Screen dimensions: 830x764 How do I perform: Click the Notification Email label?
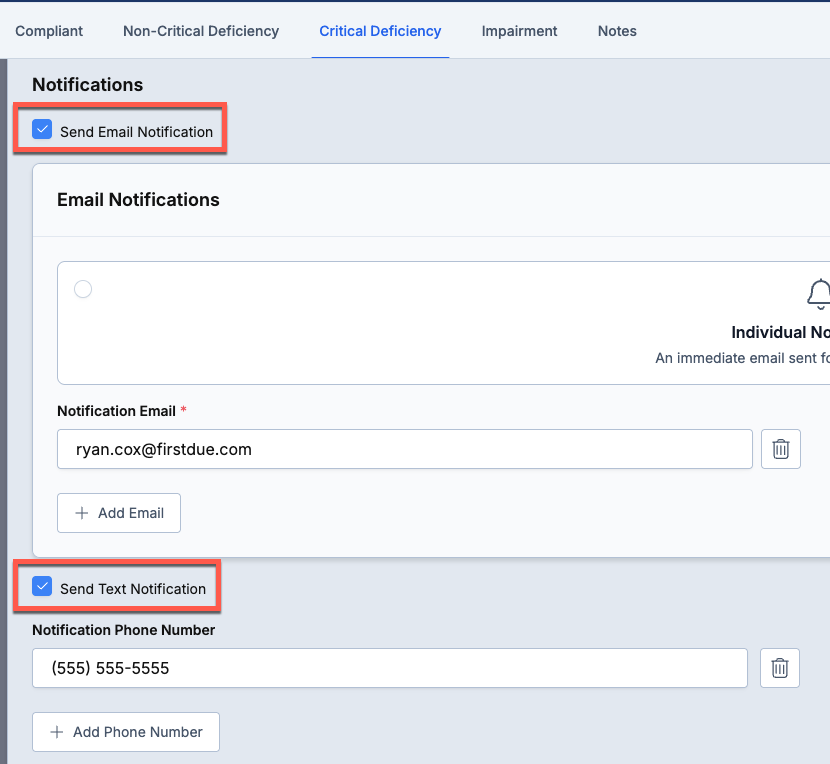coord(116,411)
